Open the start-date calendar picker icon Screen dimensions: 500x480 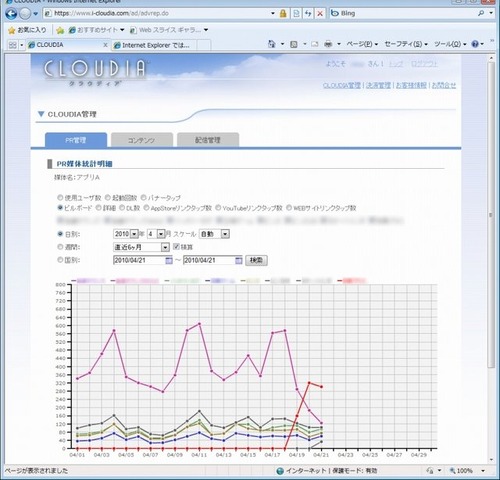tap(169, 260)
